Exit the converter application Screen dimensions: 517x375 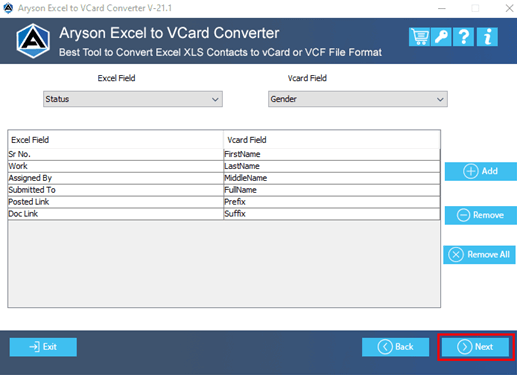click(x=43, y=347)
